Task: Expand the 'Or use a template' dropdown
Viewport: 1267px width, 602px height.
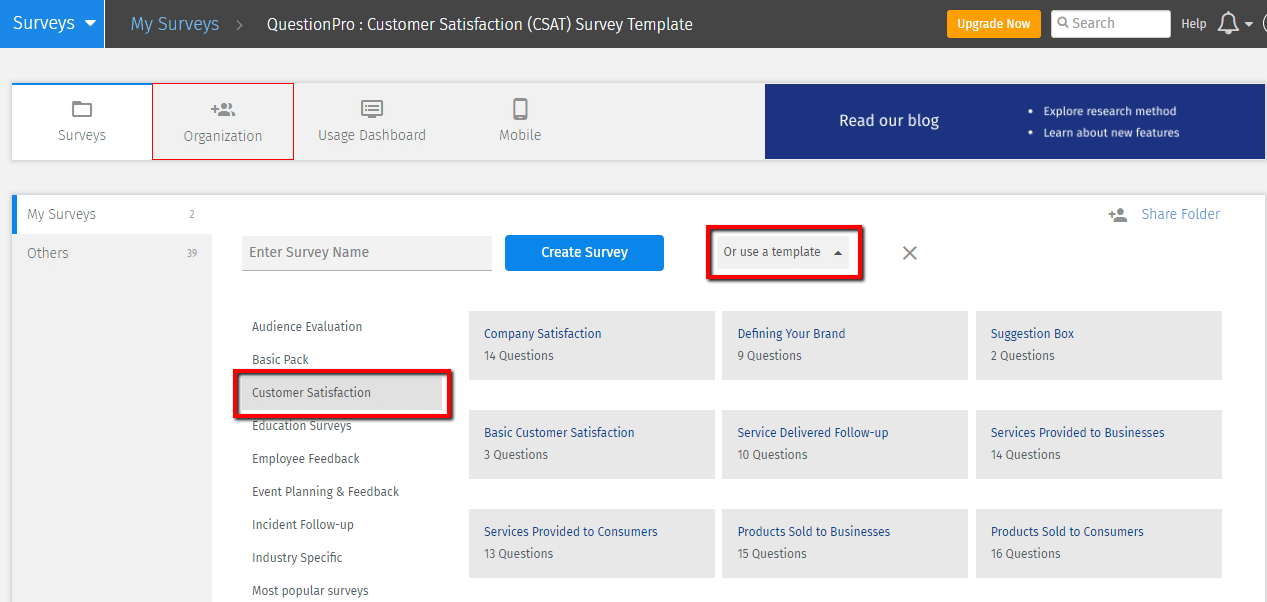Action: pyautogui.click(x=785, y=252)
